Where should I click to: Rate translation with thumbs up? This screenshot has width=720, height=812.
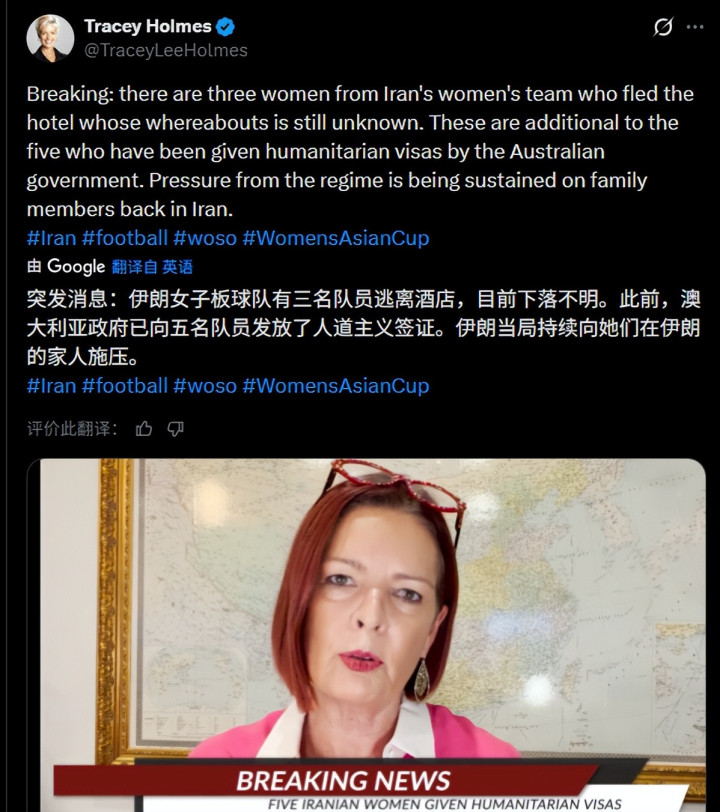(143, 429)
